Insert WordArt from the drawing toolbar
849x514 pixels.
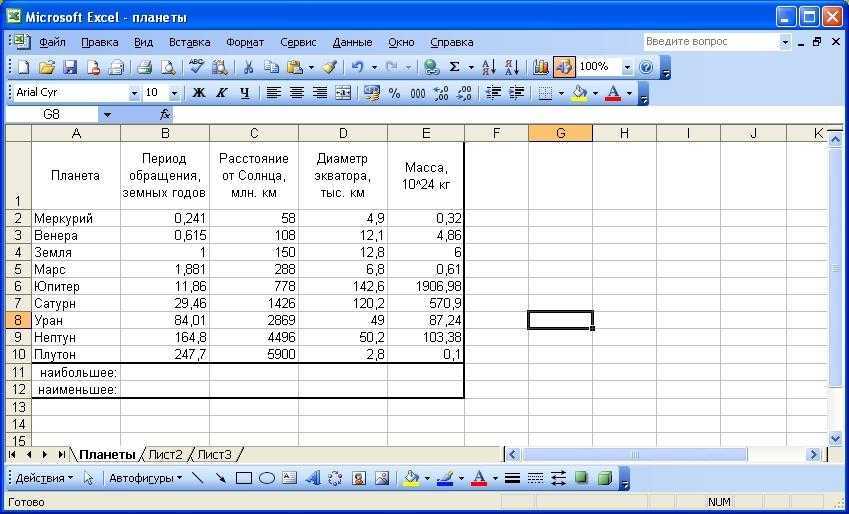coord(312,478)
